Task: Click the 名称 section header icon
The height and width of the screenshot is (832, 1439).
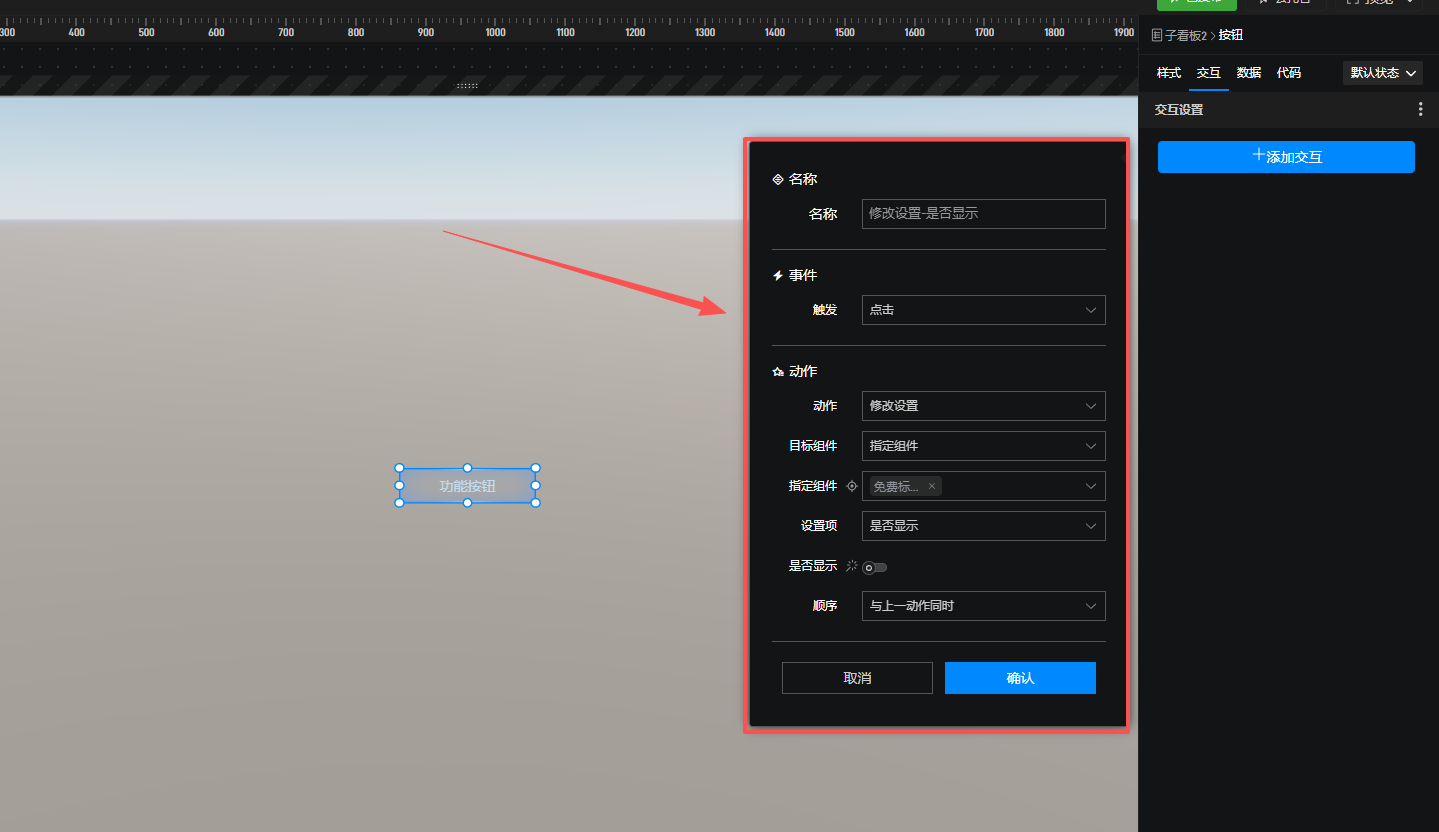Action: click(x=778, y=180)
